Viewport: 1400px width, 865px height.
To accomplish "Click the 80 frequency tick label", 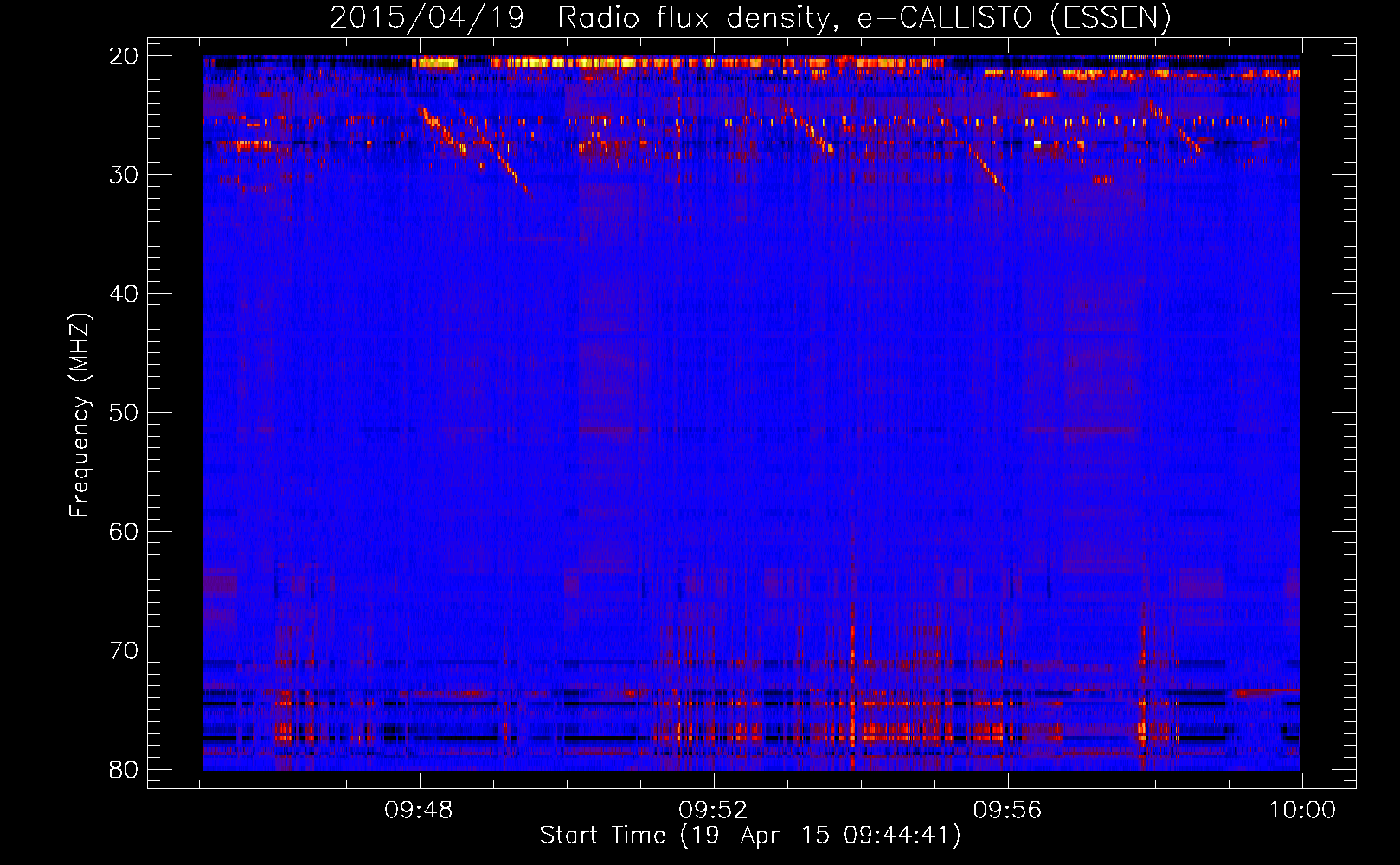I will click(124, 769).
